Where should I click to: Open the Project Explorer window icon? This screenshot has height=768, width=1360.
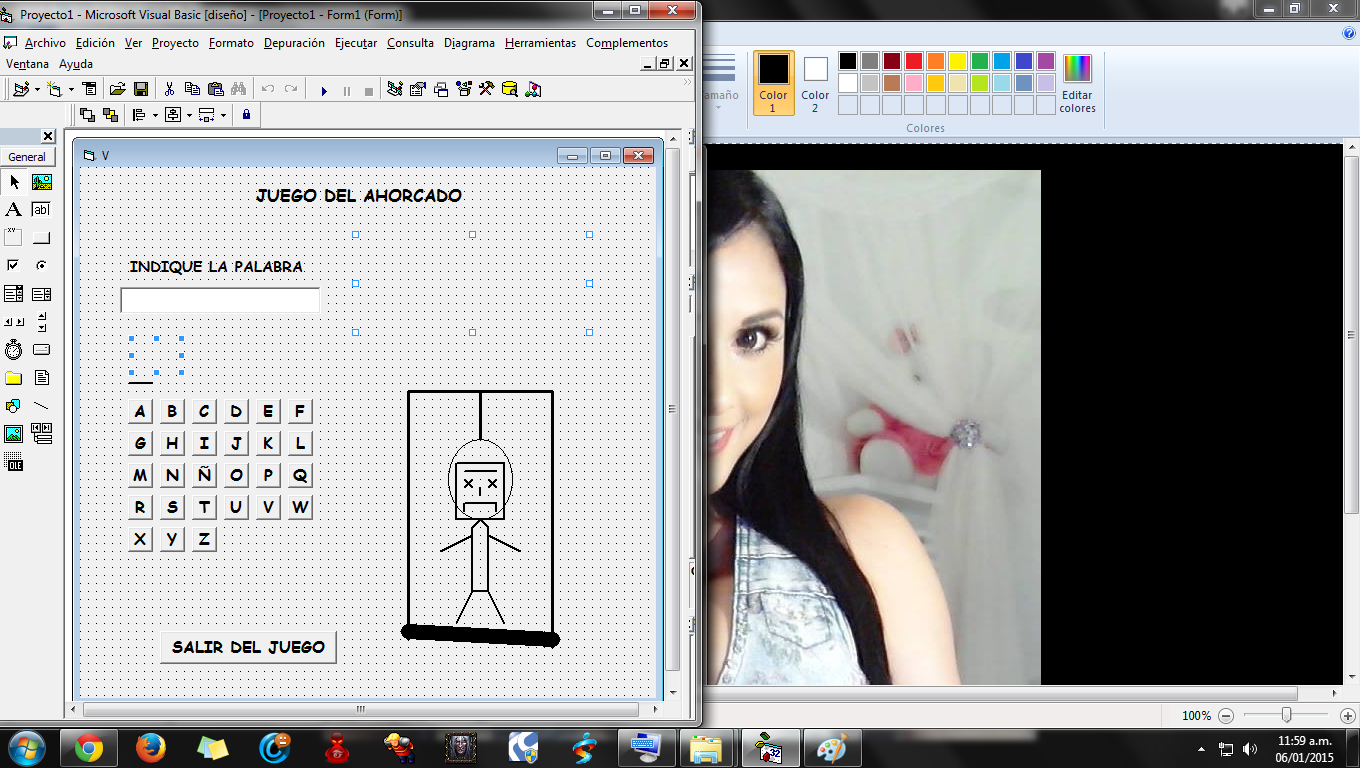tap(395, 90)
